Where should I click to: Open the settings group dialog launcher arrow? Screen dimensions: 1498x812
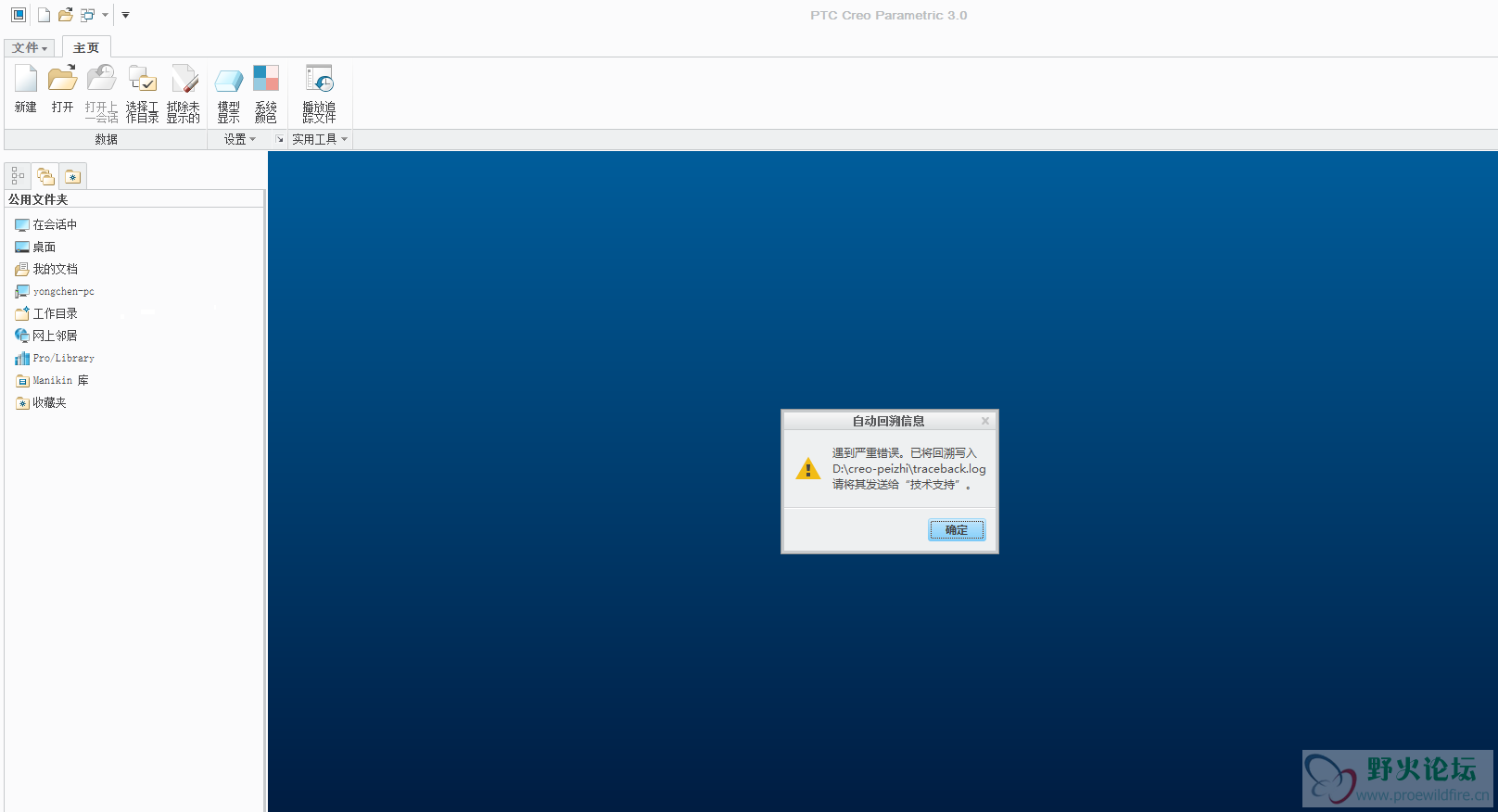click(x=279, y=139)
